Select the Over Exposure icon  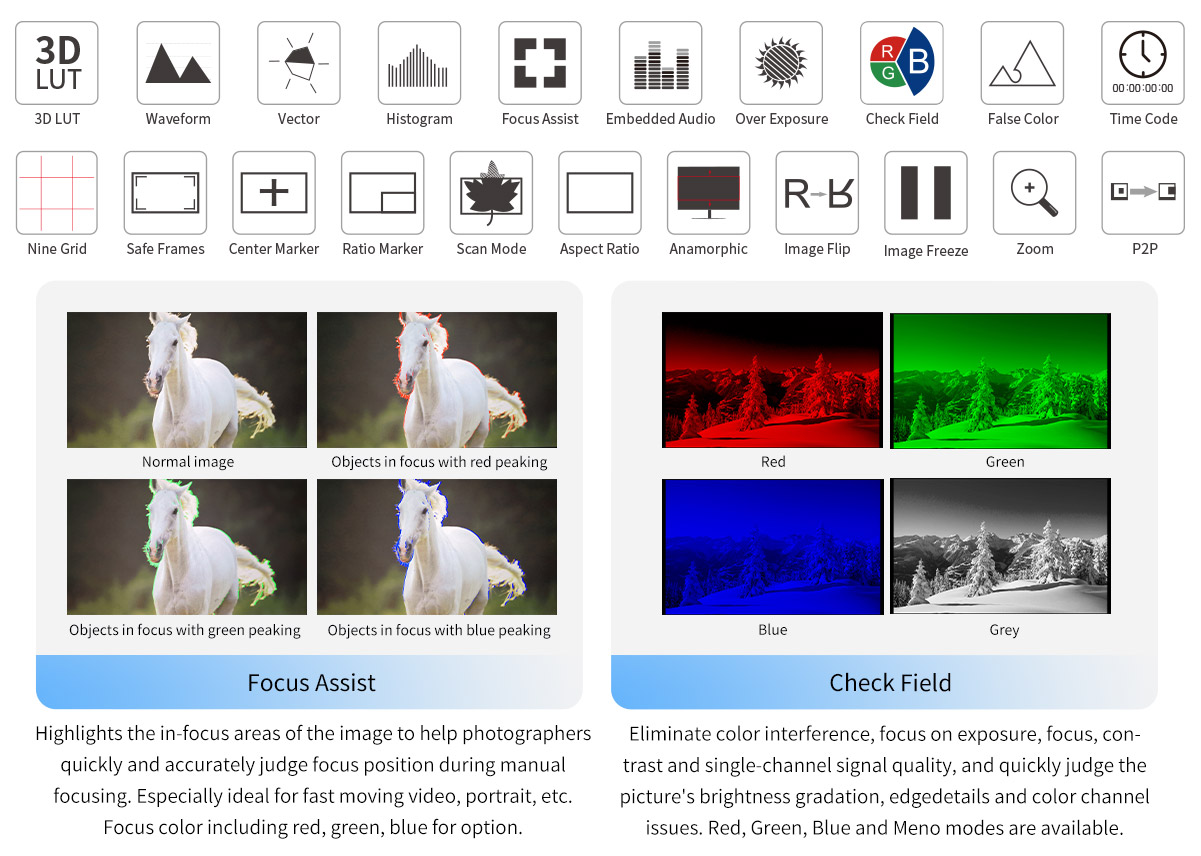click(781, 63)
